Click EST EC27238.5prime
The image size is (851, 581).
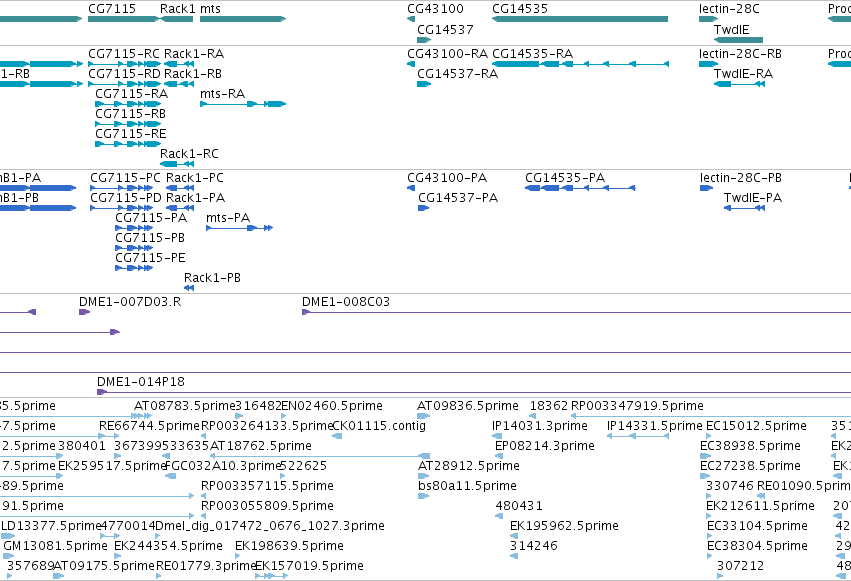point(750,466)
